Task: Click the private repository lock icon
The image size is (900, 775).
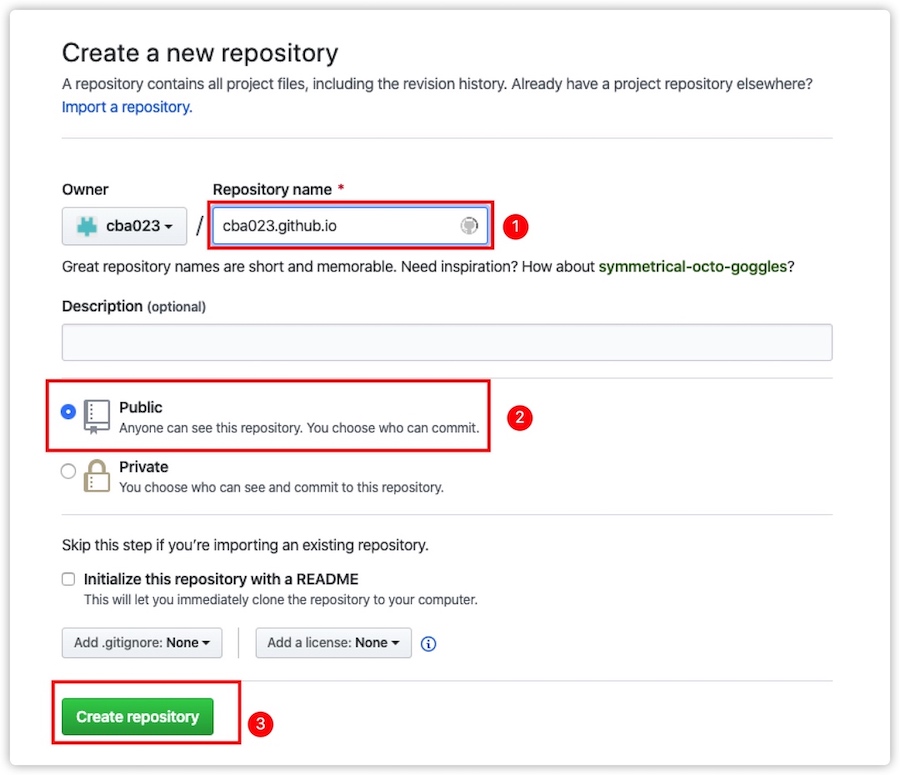Action: (x=96, y=476)
